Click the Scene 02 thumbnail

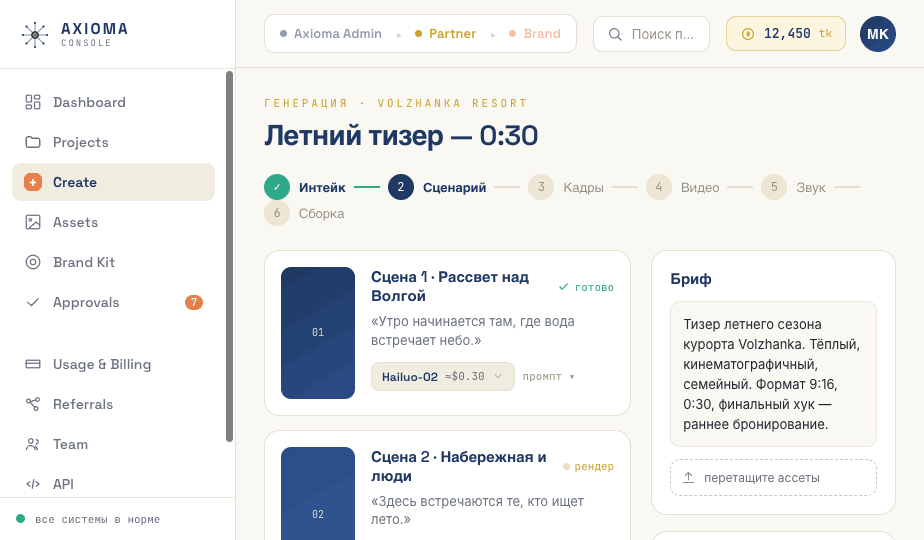[318, 494]
